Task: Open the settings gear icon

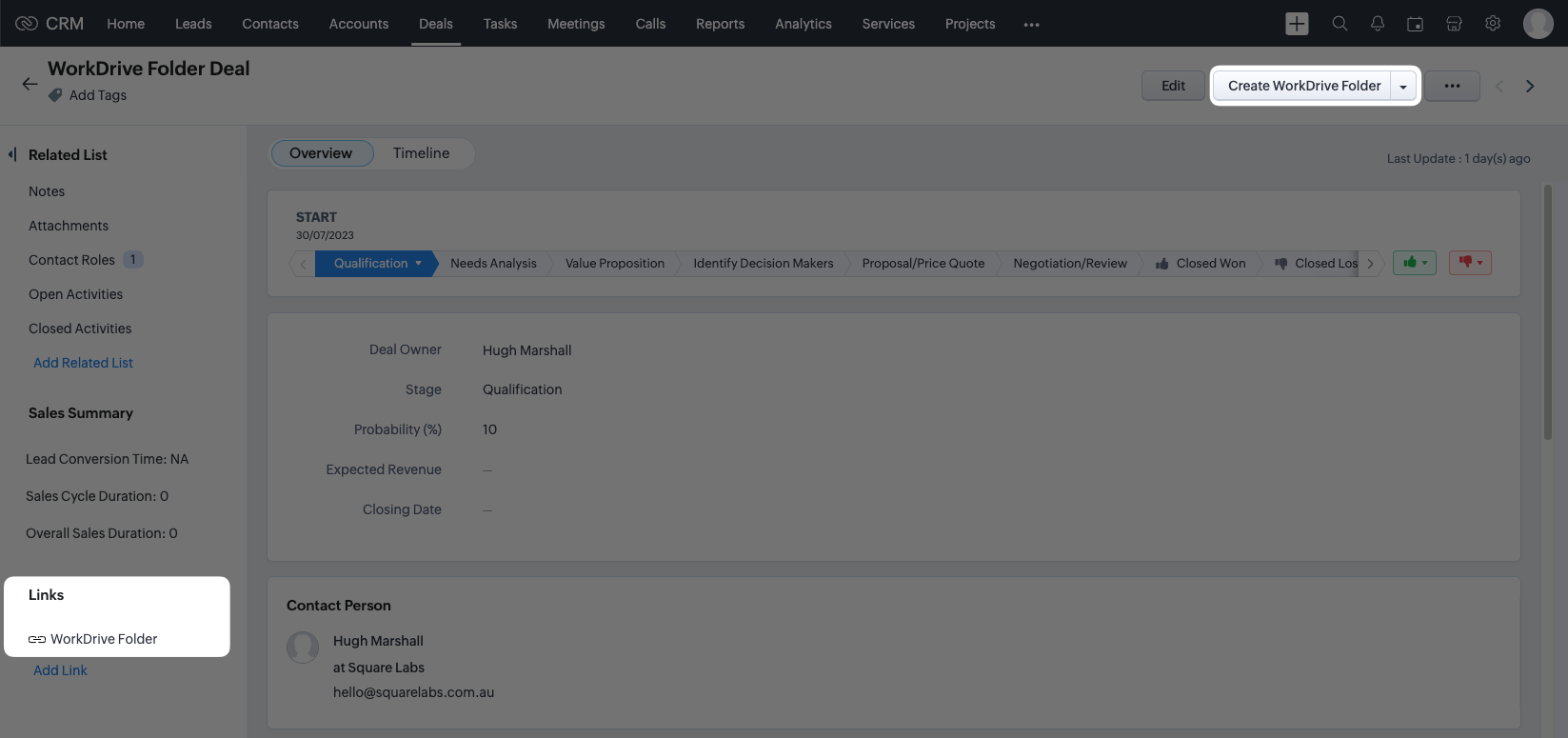Action: (1493, 24)
